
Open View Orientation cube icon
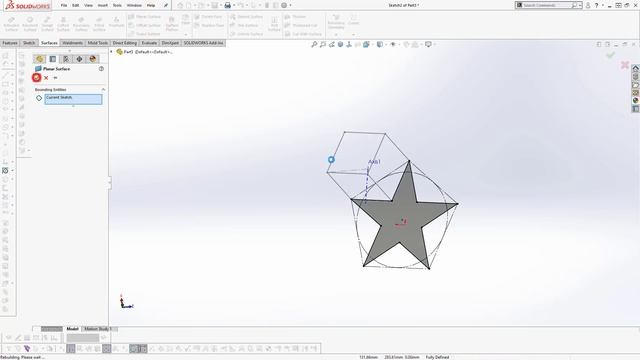point(366,44)
